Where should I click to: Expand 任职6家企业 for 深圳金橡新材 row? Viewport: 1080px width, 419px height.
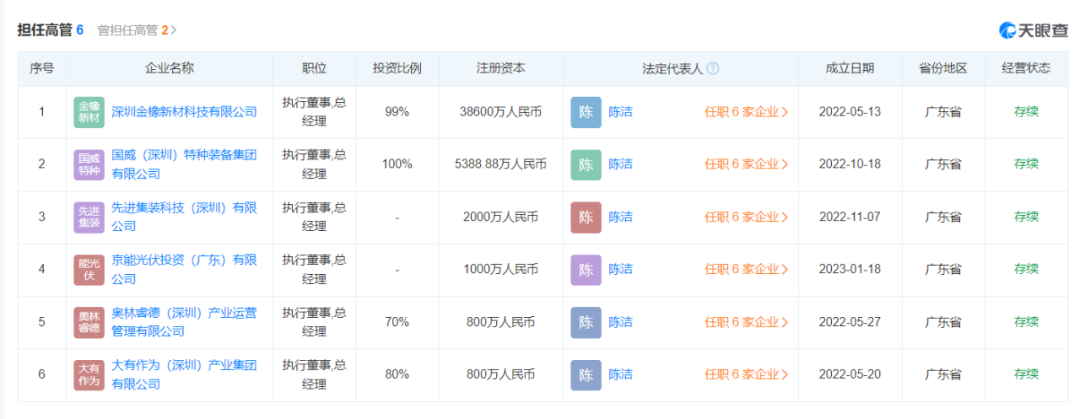tap(746, 112)
